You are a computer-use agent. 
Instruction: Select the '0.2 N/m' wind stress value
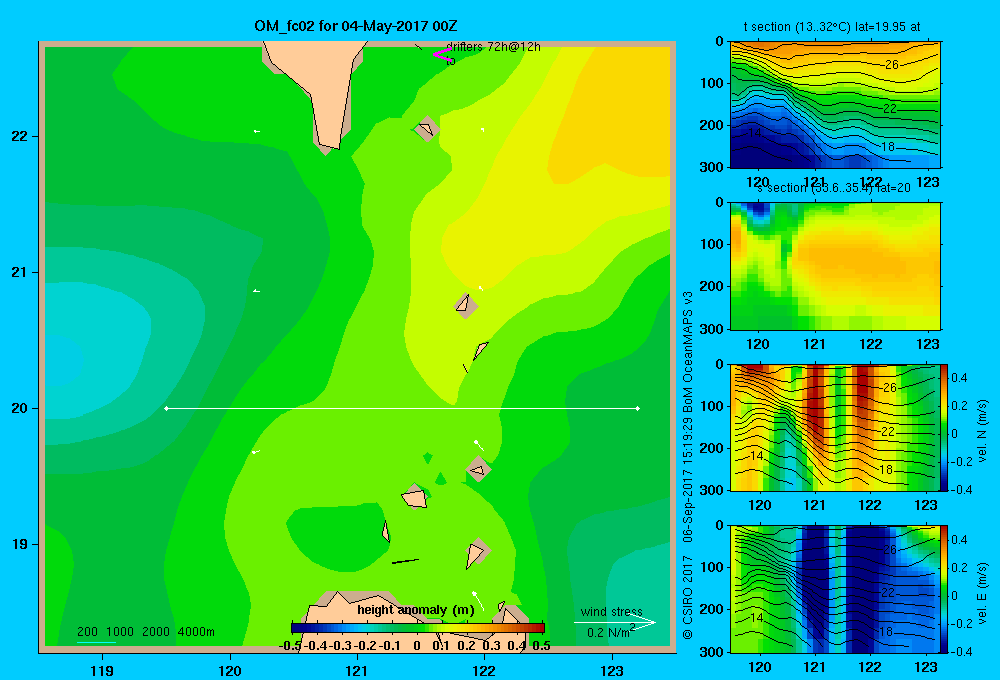(x=608, y=633)
